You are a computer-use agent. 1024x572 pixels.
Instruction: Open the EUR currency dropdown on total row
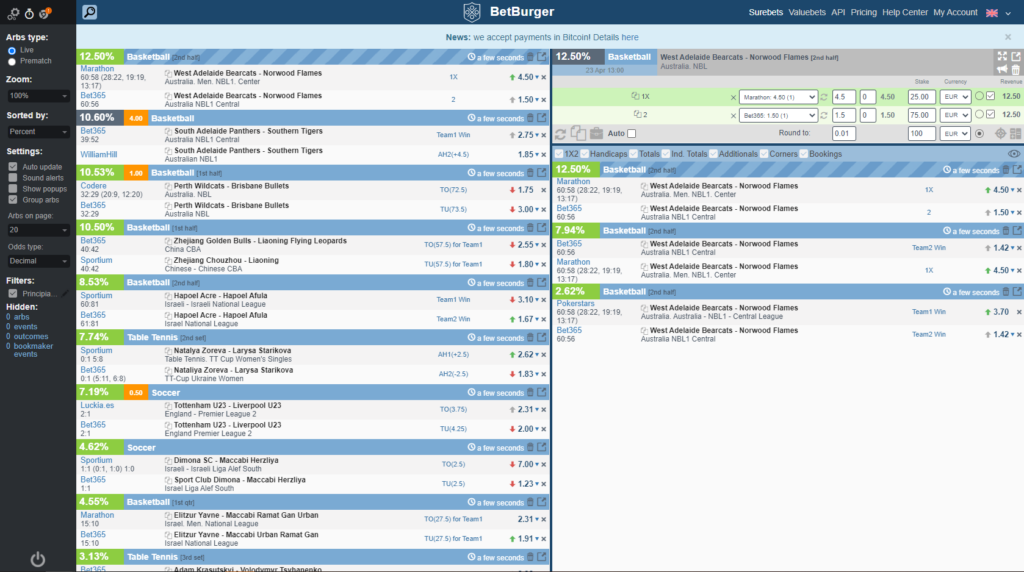(x=955, y=134)
